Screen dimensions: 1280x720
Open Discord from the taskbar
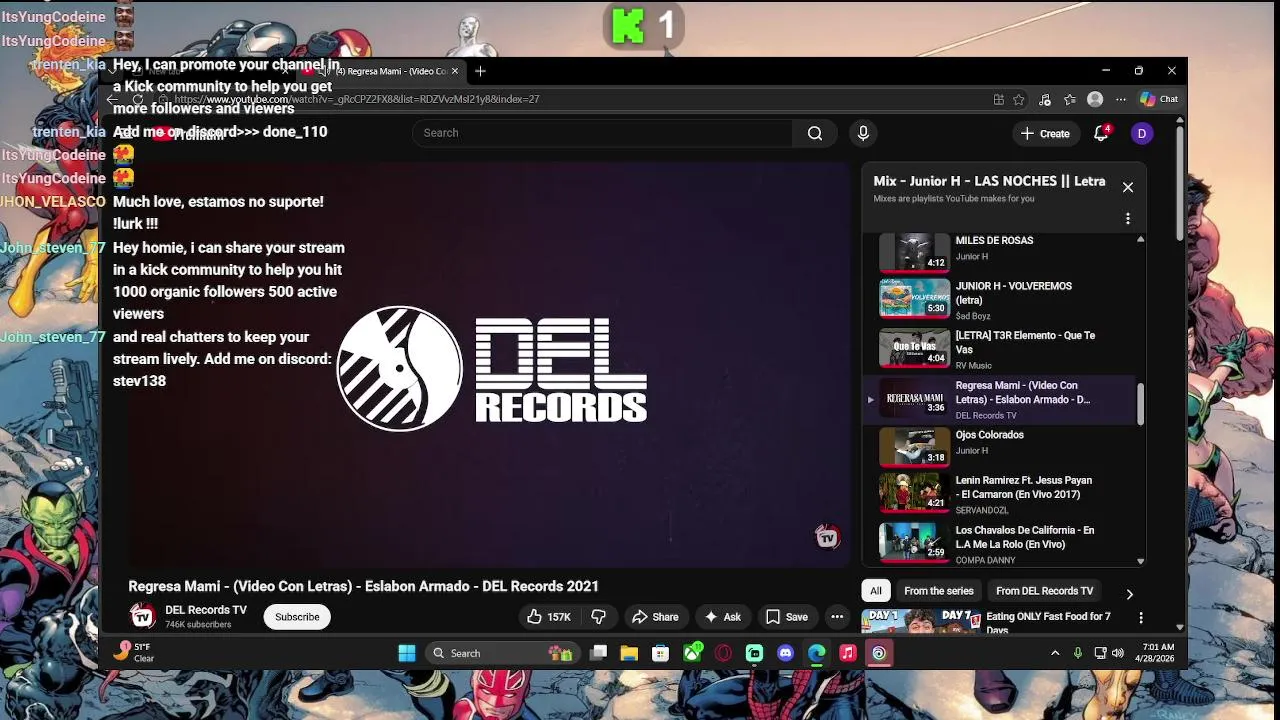click(x=785, y=653)
